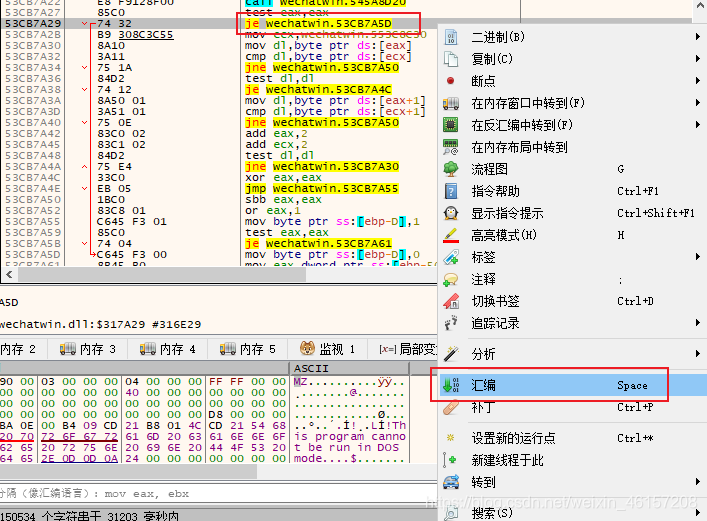Click the follow-in-disassembler (在反汇编中转到) chip icon
This screenshot has width=707, height=521.
[x=450, y=124]
